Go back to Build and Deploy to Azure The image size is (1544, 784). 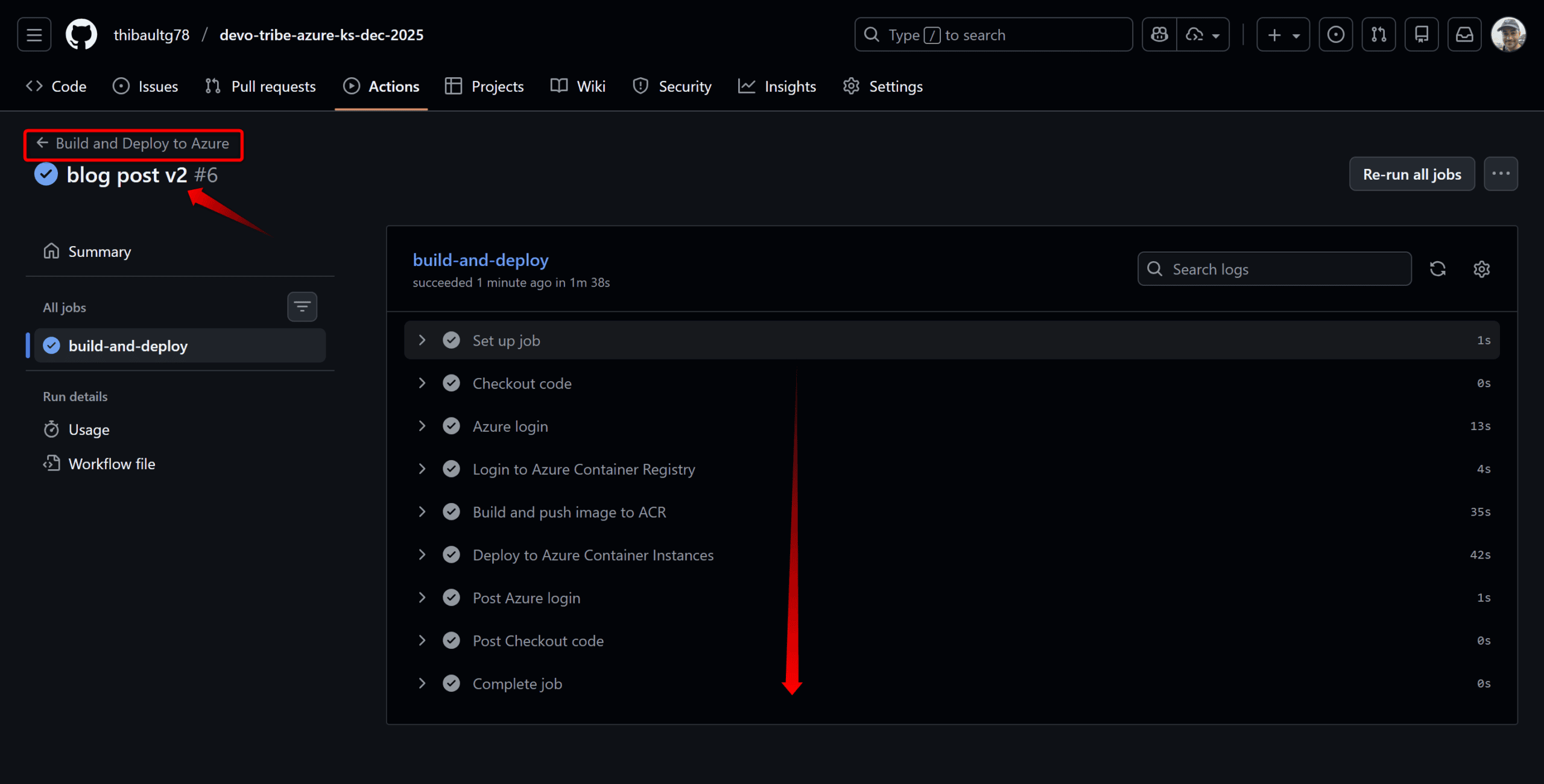pyautogui.click(x=133, y=144)
